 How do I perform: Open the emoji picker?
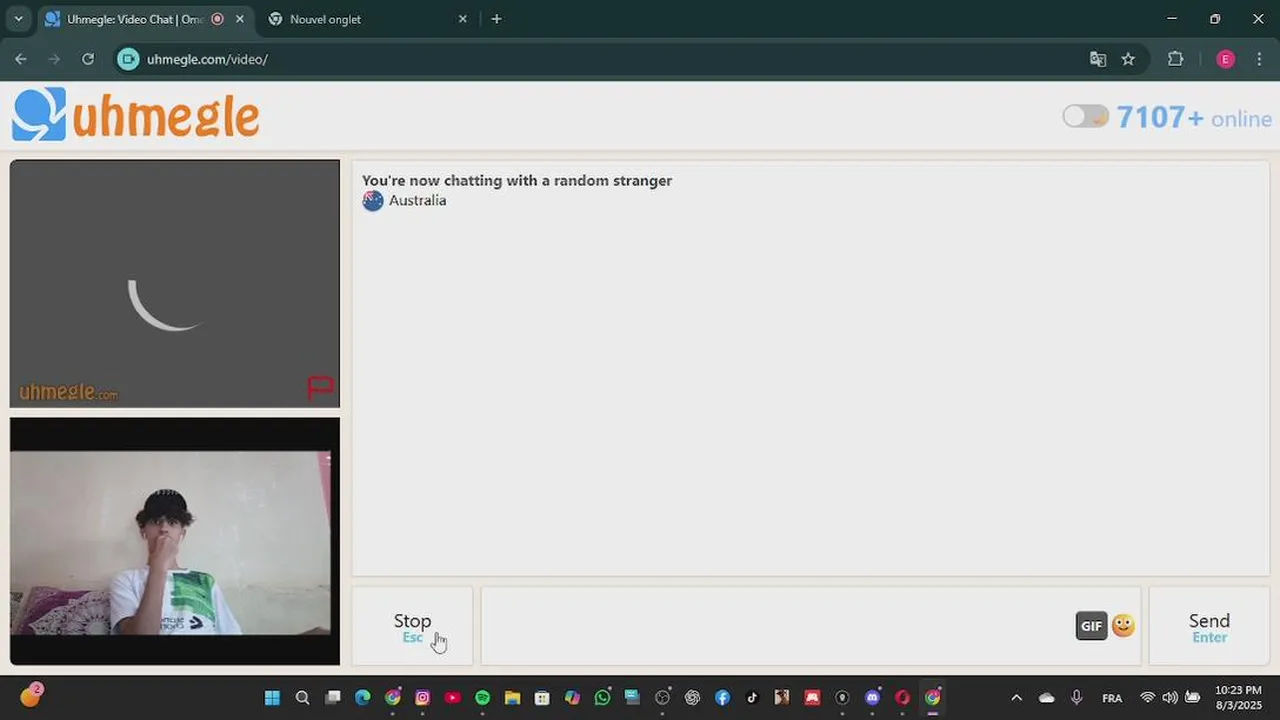[x=1123, y=626]
